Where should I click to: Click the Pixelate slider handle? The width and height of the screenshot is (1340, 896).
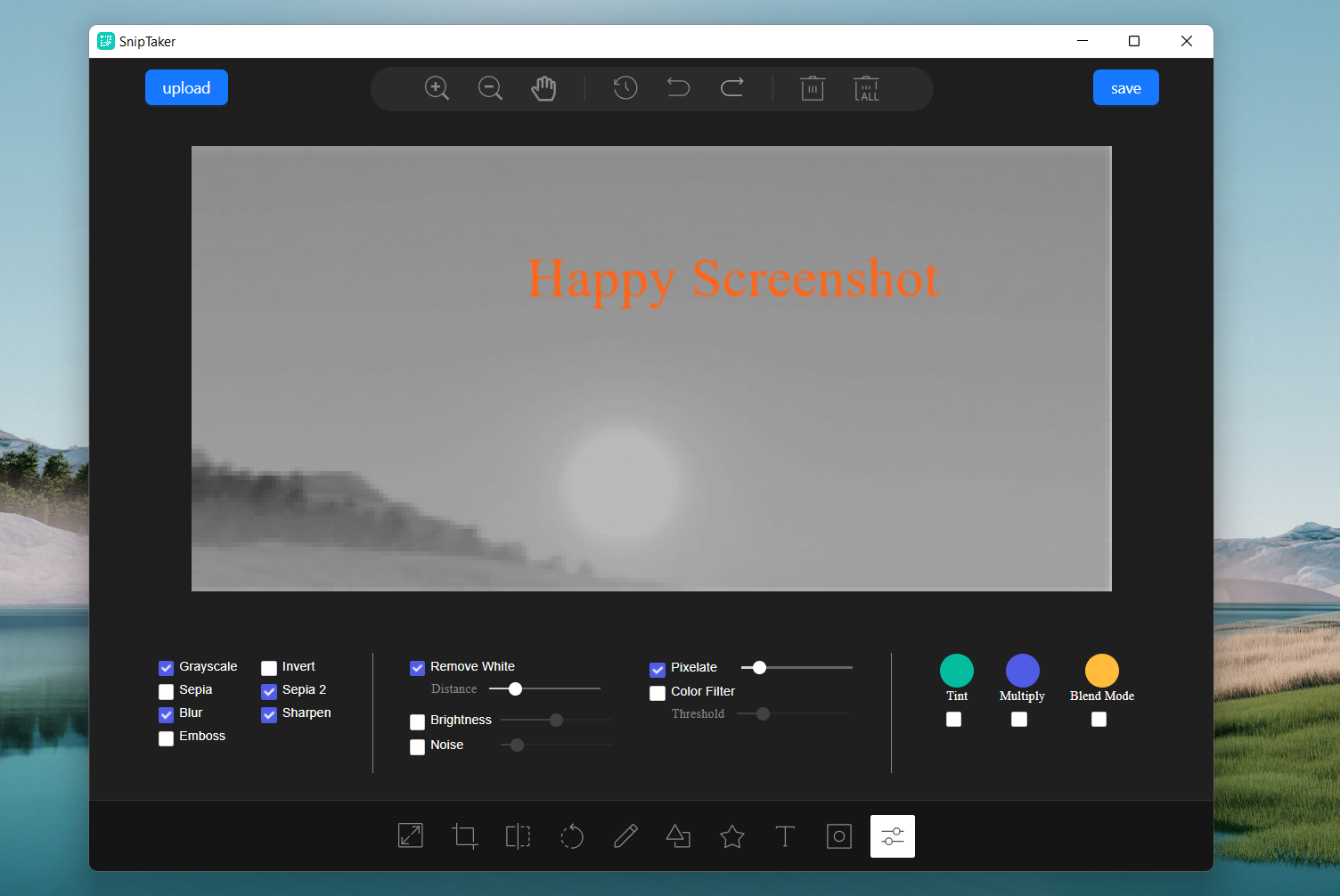[x=759, y=667]
